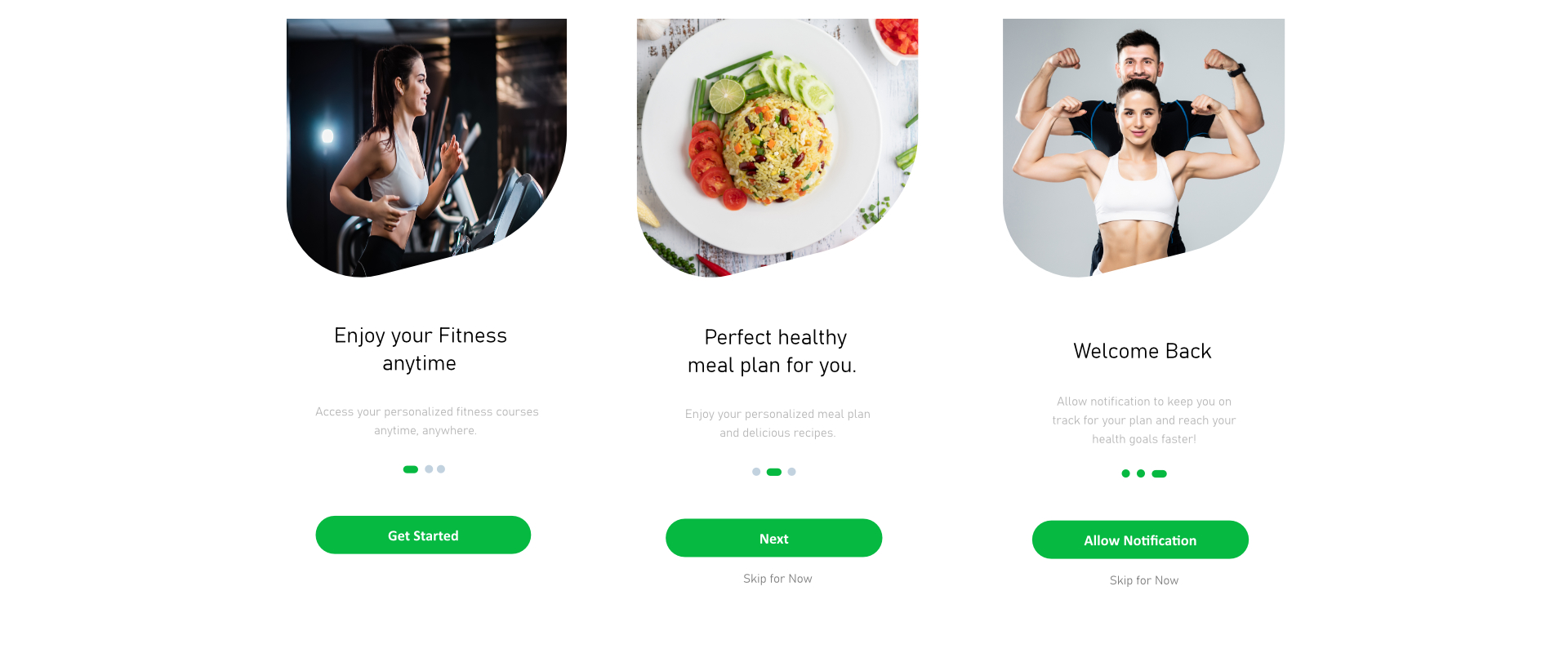Select Skip for Now under Next button
Image resolution: width=1568 pixels, height=653 pixels.
[x=777, y=578]
